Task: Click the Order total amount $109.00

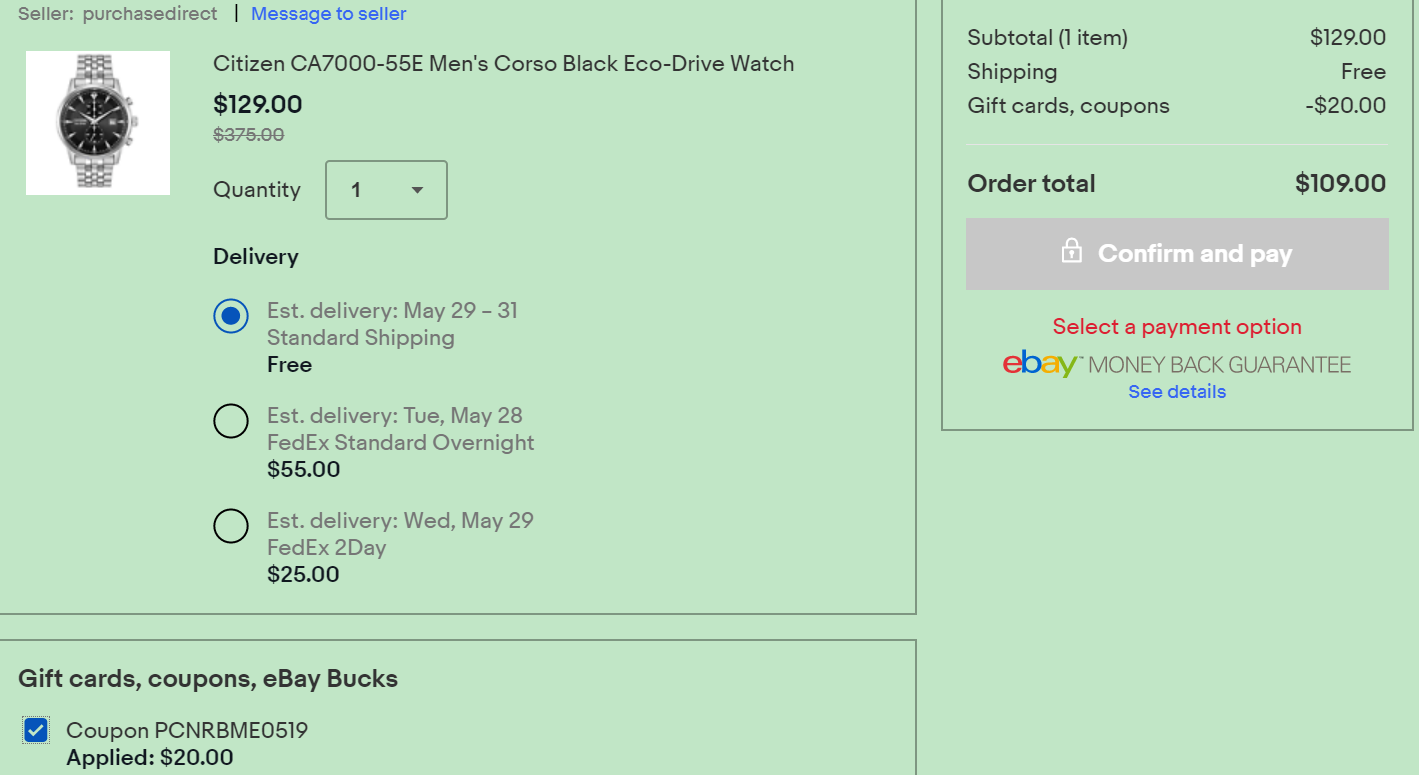Action: coord(1340,184)
